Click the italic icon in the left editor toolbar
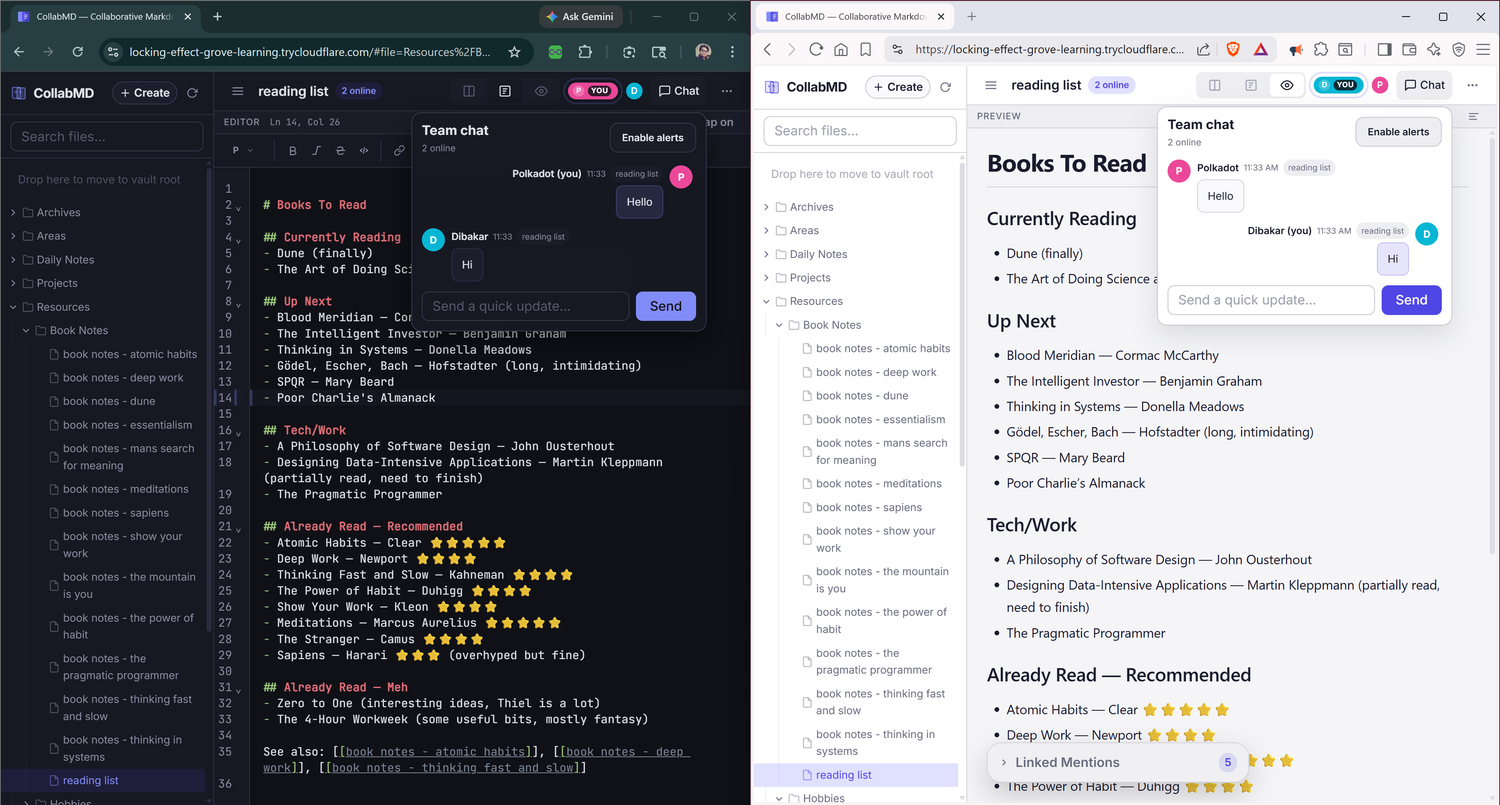The width and height of the screenshot is (1500, 805). [316, 151]
